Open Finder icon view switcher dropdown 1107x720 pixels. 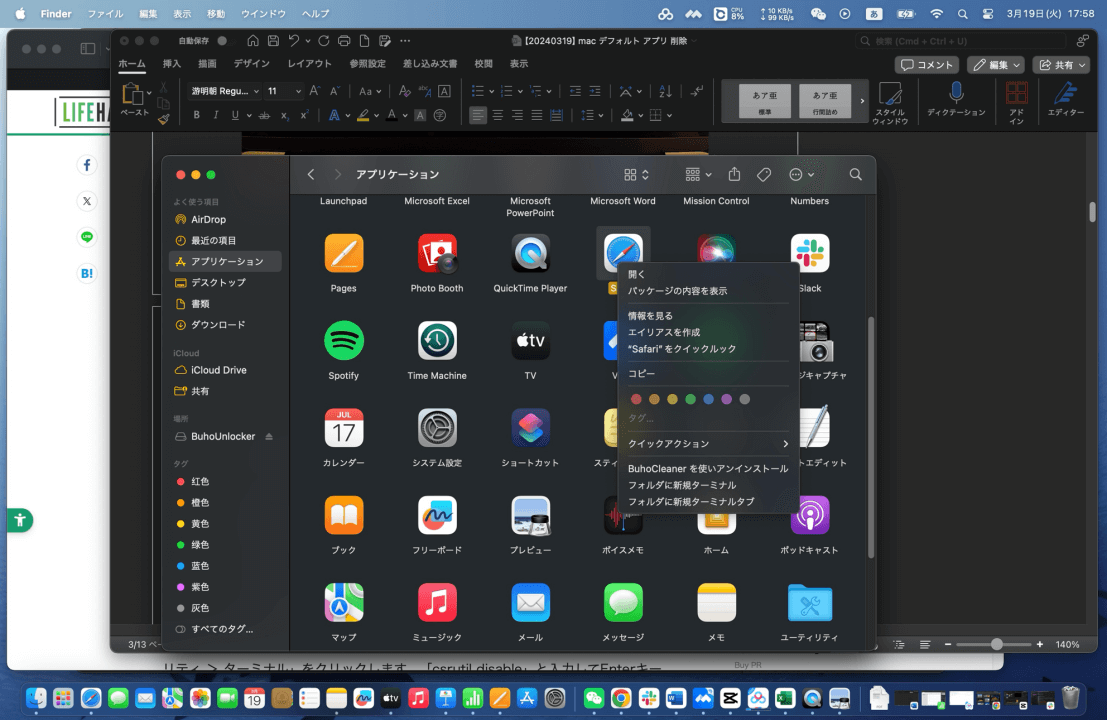(636, 174)
